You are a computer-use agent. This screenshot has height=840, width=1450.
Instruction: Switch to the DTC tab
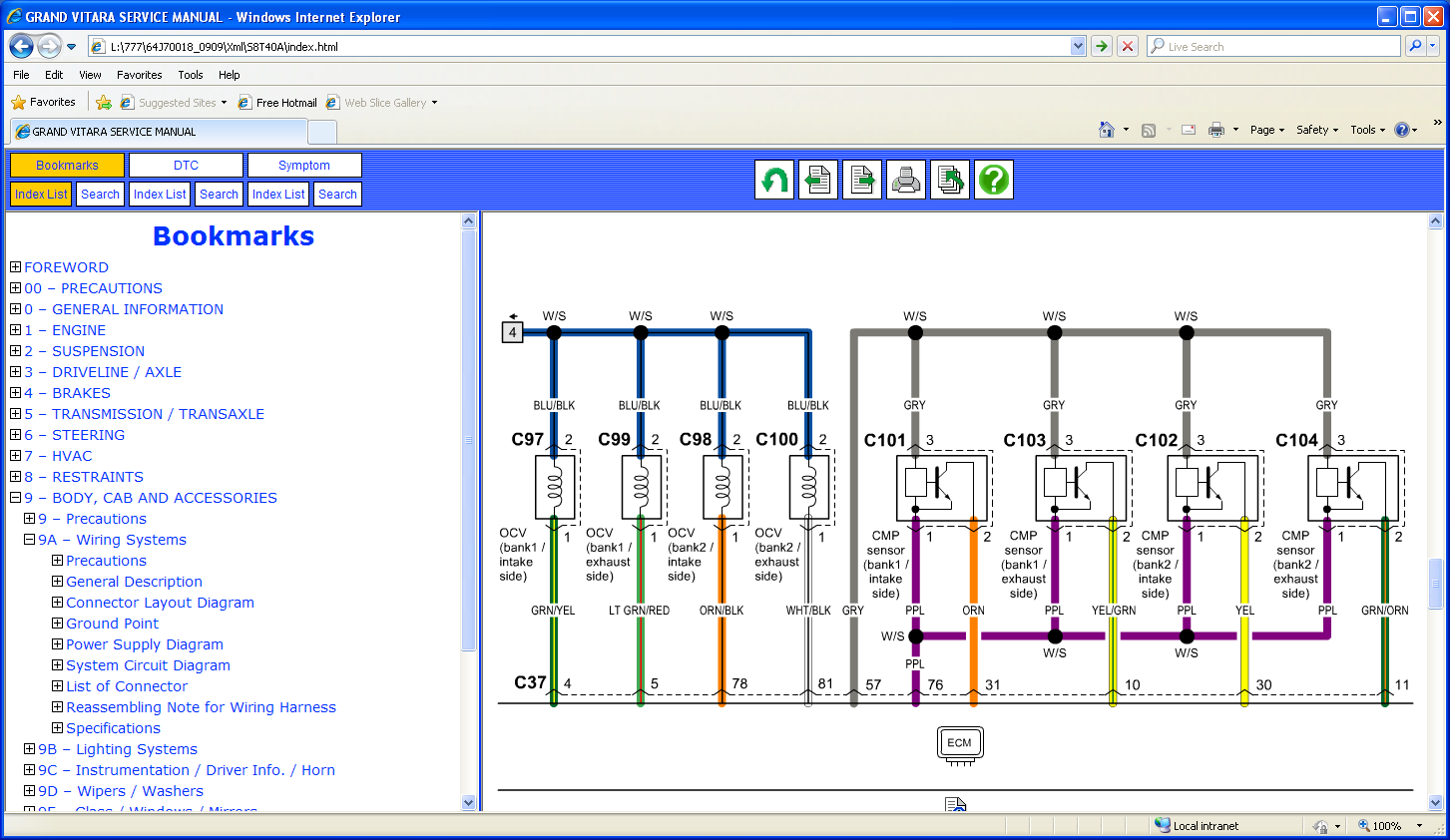[x=186, y=166]
